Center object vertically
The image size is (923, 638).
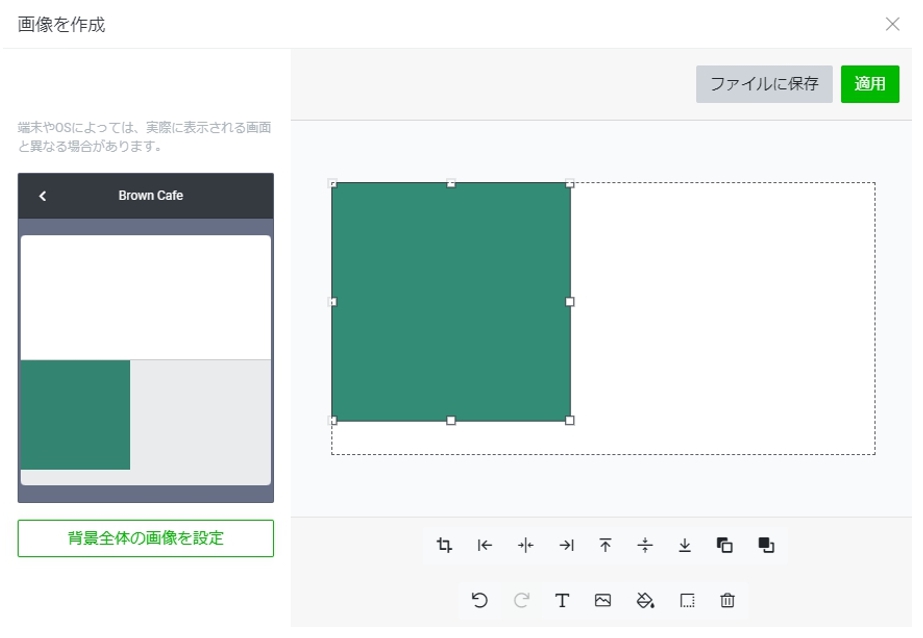[x=645, y=545]
